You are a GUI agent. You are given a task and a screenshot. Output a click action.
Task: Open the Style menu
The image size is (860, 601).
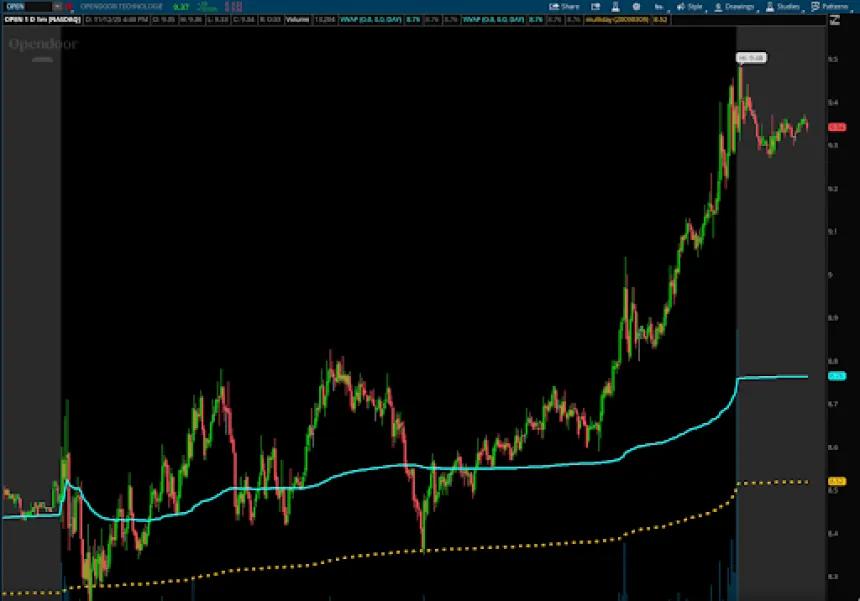coord(689,7)
